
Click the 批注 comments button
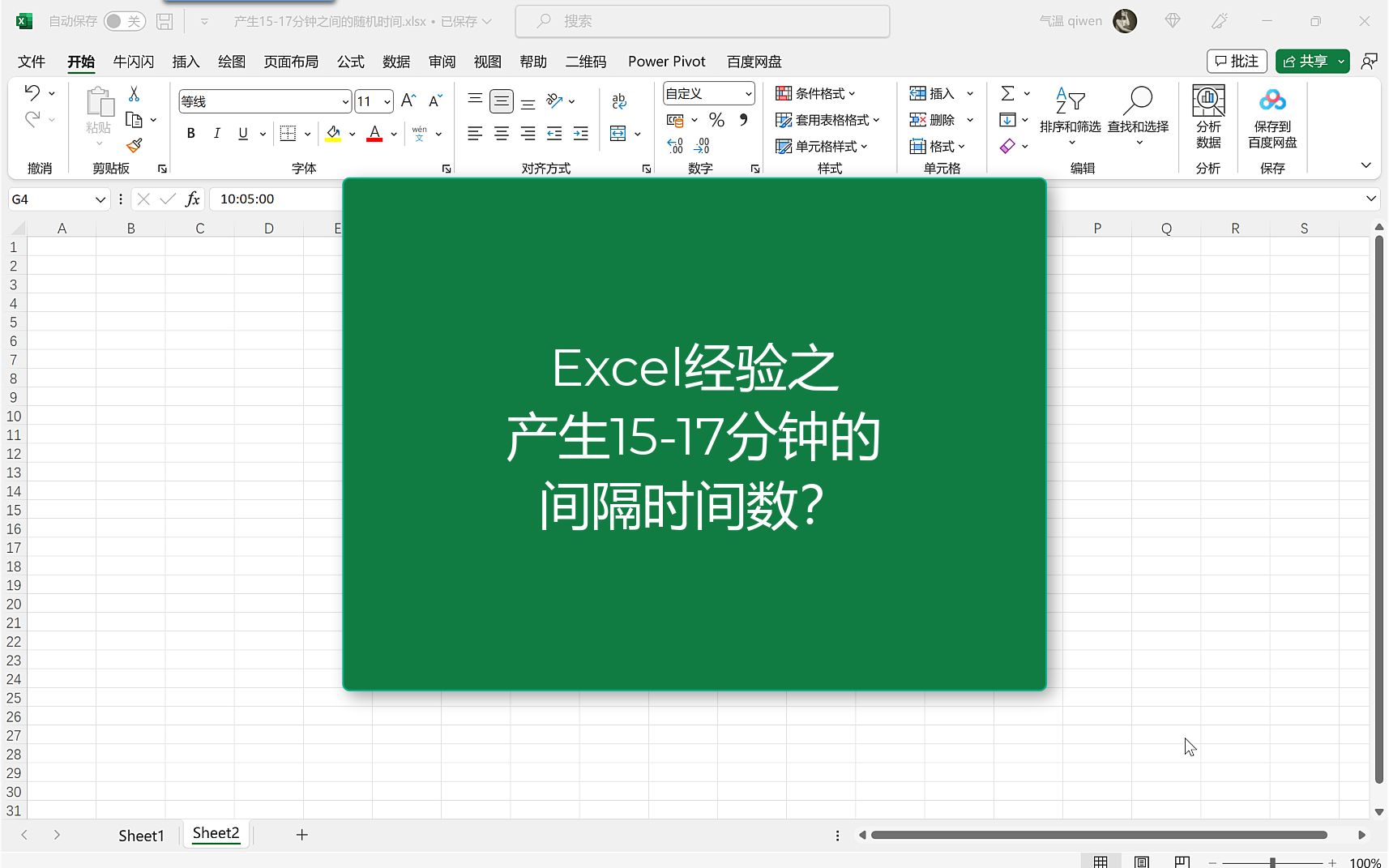pyautogui.click(x=1237, y=61)
